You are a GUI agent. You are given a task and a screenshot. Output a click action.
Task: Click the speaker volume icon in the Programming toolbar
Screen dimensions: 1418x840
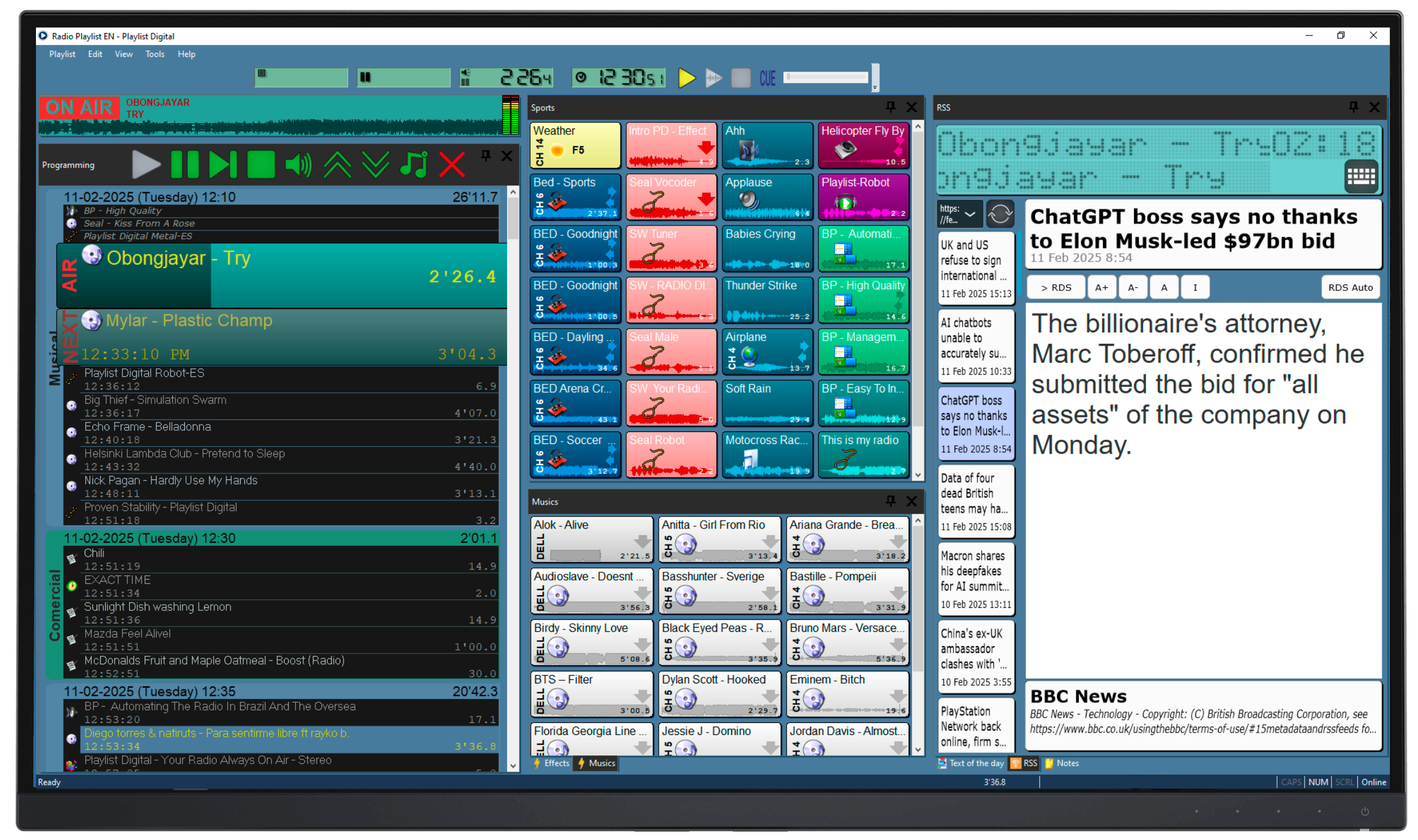[x=298, y=164]
